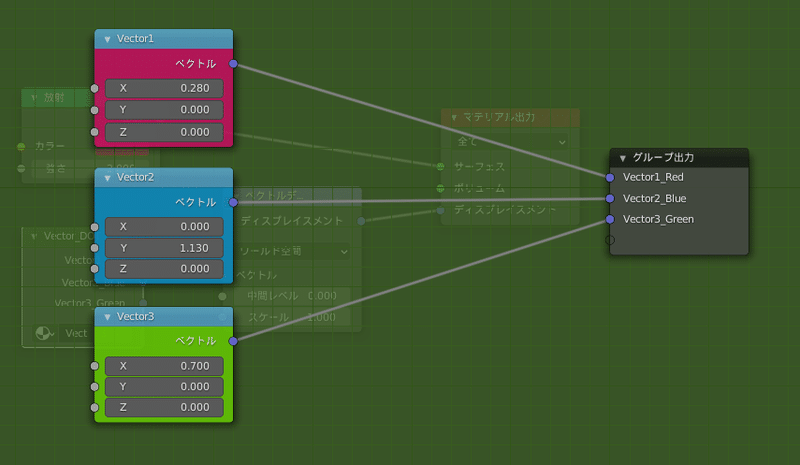Click Vector3 ベクトル output socket
800x465 pixels.
point(233,341)
